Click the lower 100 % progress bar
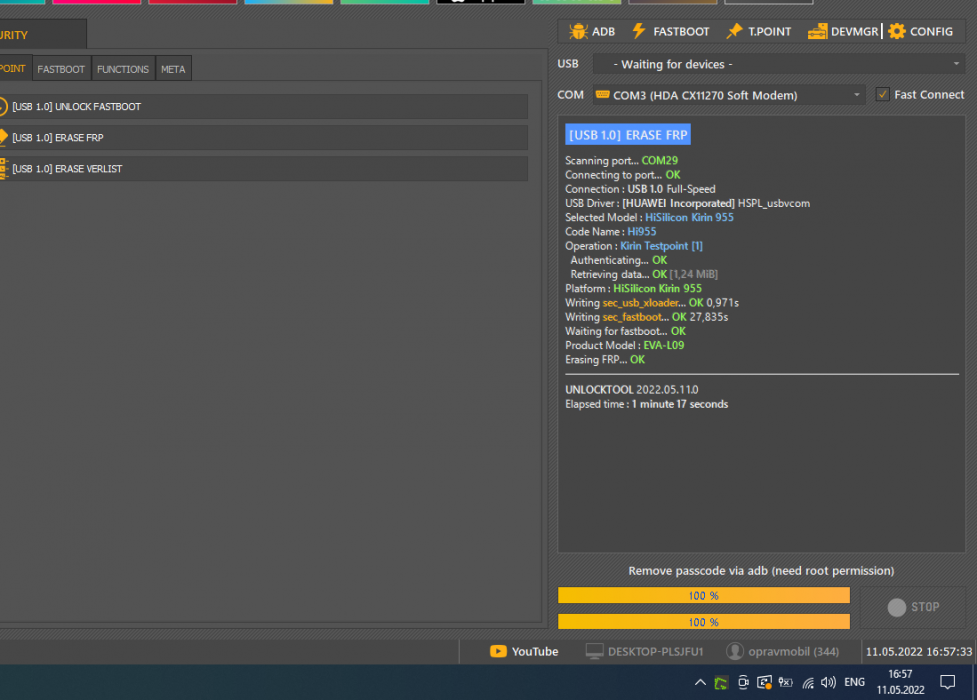This screenshot has width=977, height=700. [x=703, y=621]
